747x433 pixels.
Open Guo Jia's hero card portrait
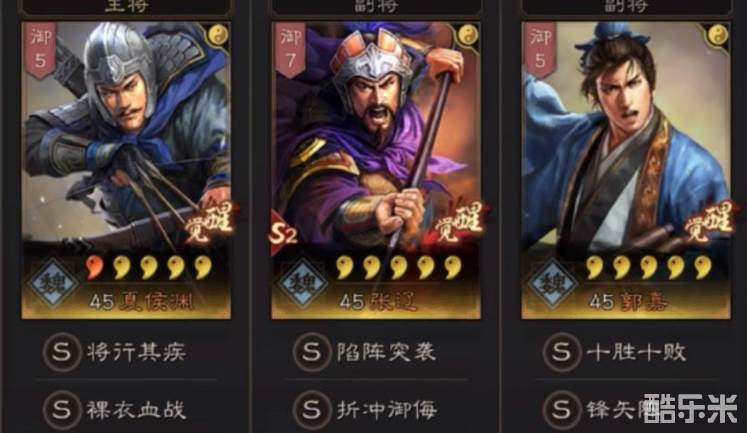626,170
